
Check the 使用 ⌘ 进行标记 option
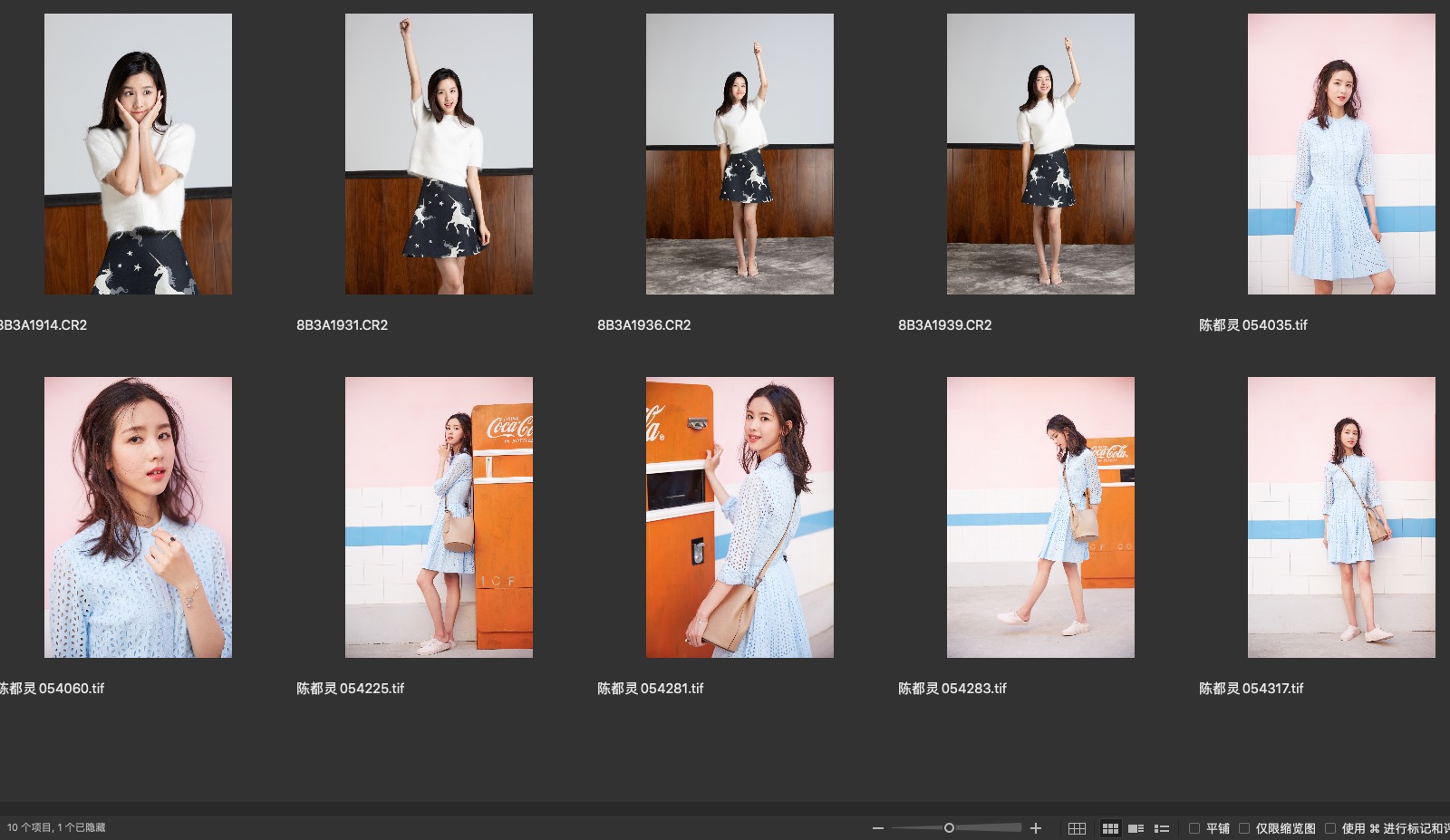point(1330,828)
